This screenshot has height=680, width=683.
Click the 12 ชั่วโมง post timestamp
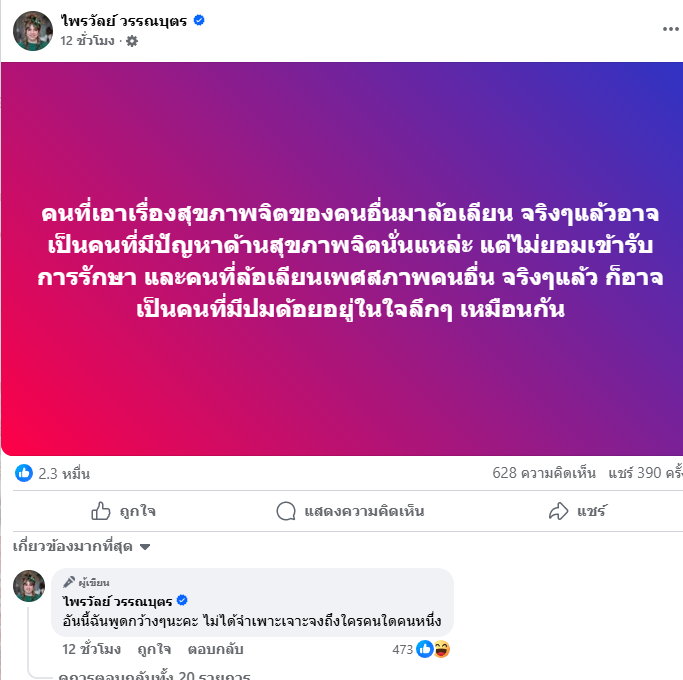point(87,41)
